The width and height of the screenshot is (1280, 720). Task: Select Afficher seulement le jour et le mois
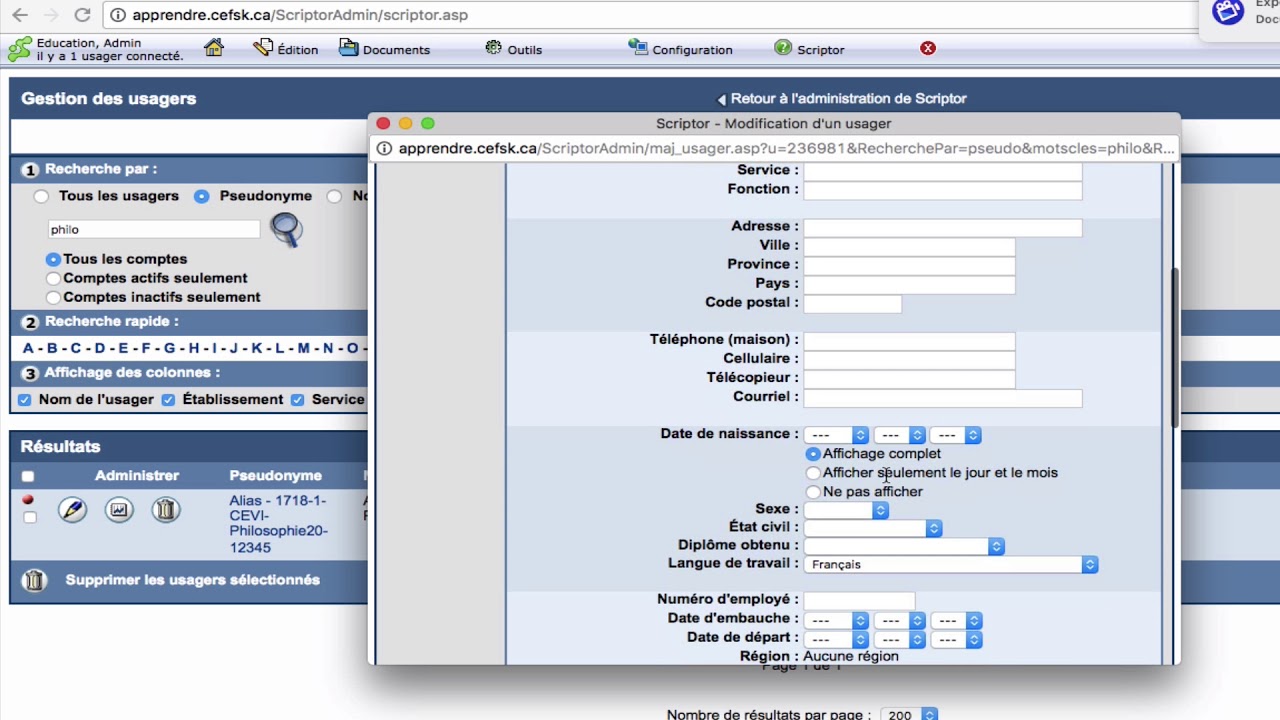(x=813, y=473)
